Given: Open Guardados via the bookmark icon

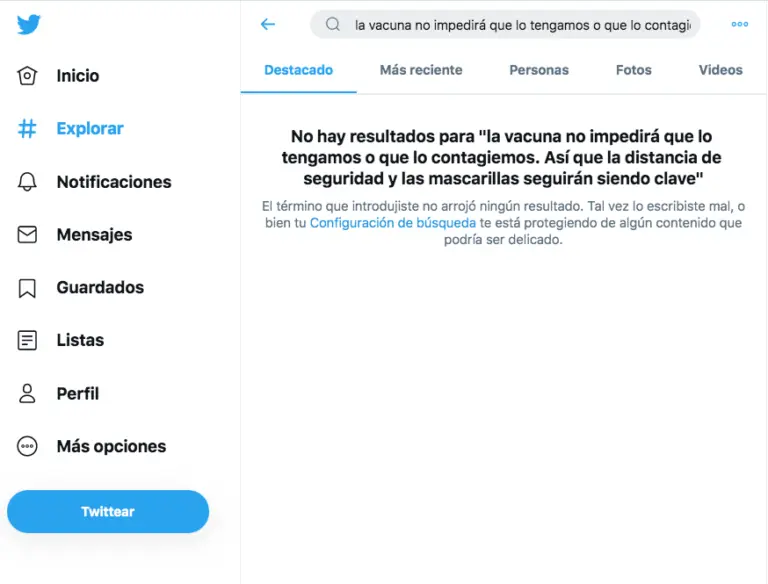Looking at the screenshot, I should coord(27,288).
